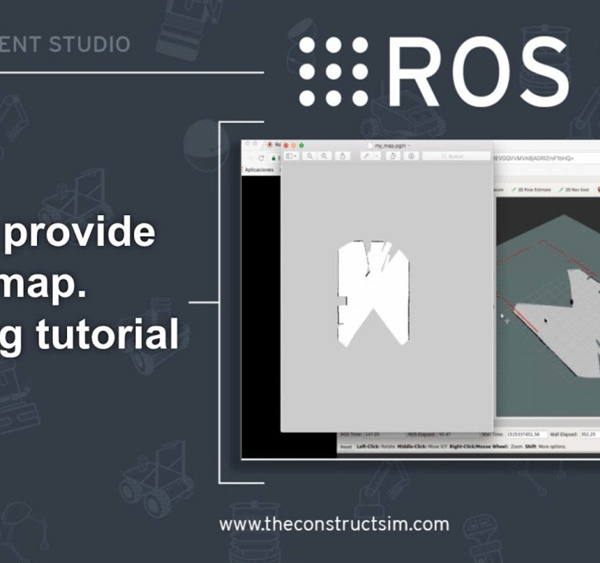Open the www.theconstructsim.com link
The height and width of the screenshot is (563, 600).
click(x=334, y=524)
